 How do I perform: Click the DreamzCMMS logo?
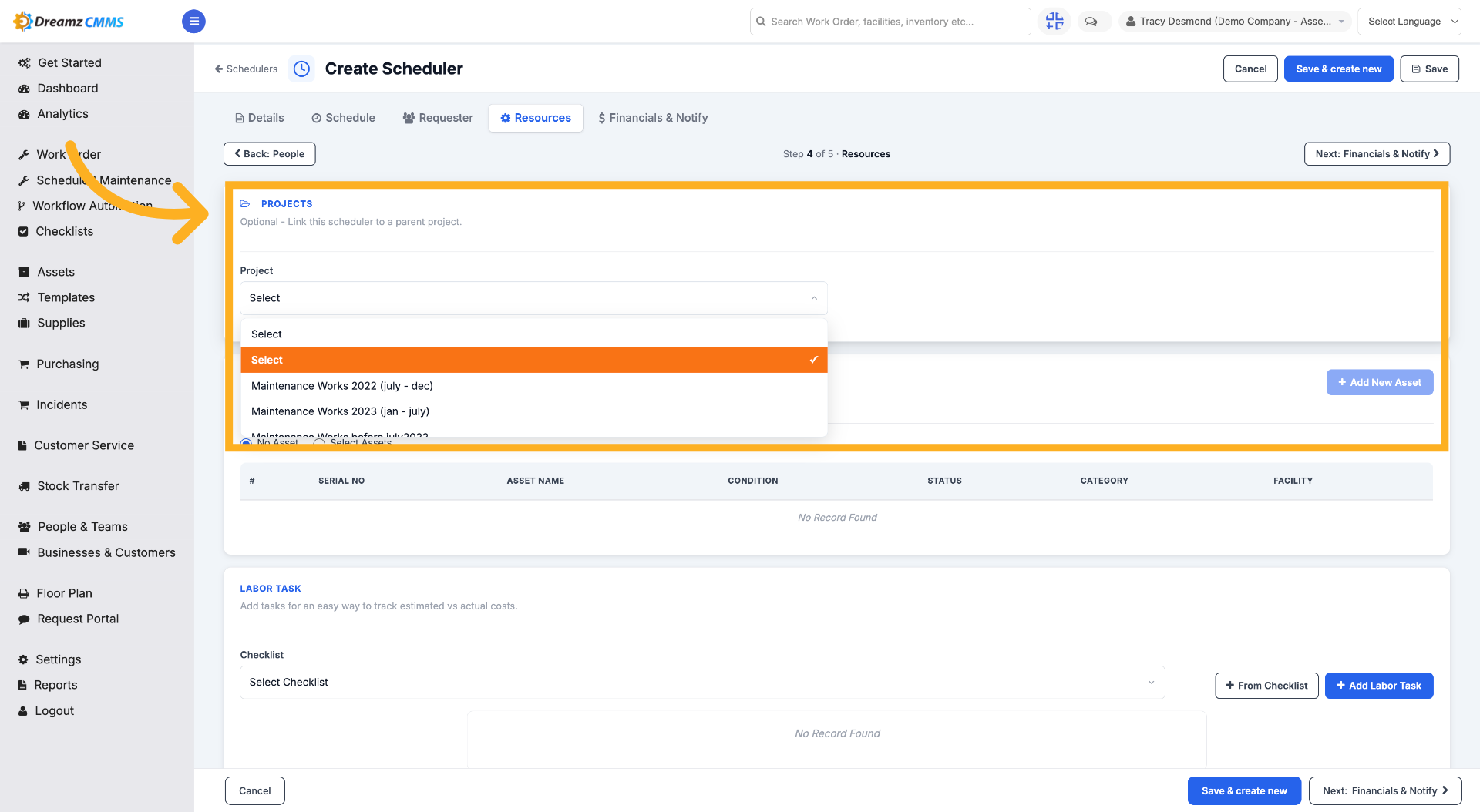(x=69, y=22)
